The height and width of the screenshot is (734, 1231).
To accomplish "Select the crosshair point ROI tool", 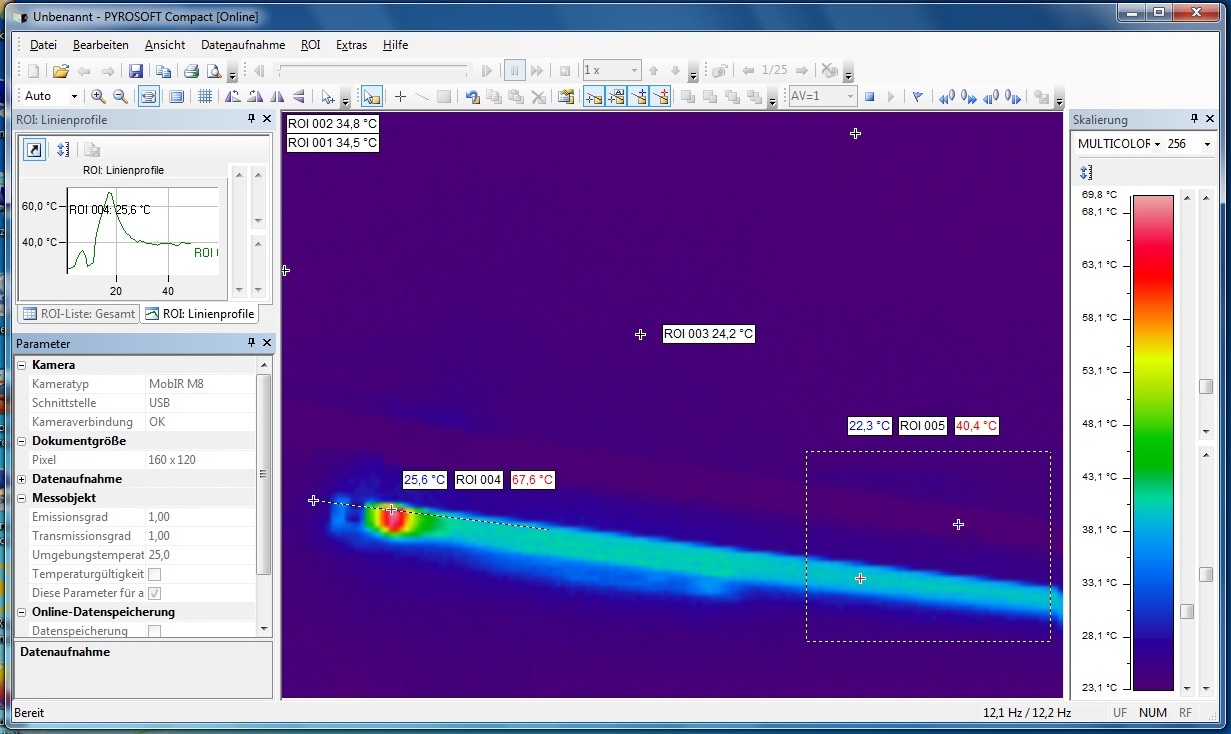I will (400, 96).
